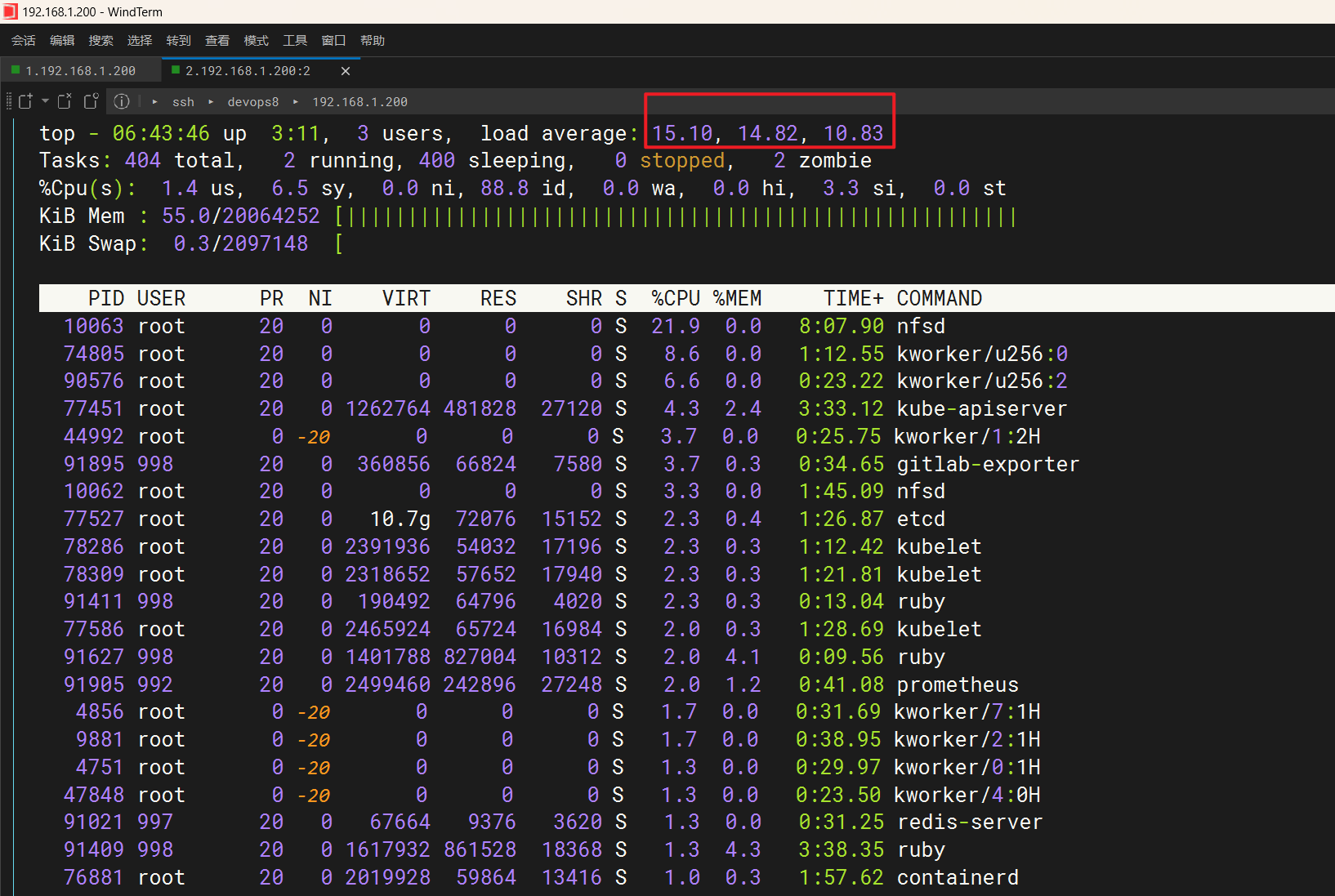The width and height of the screenshot is (1335, 896).
Task: Click the kube-apiserver command text
Action: coord(982,408)
